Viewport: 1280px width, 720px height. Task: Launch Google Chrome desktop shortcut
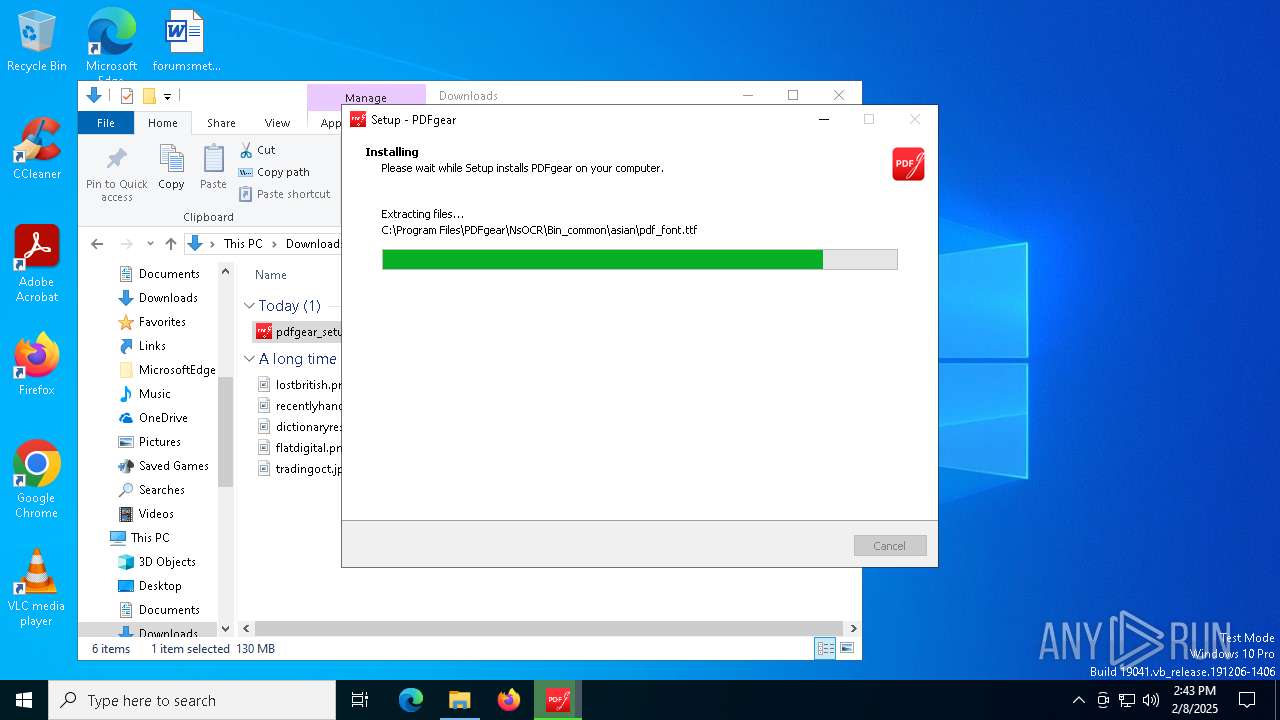tap(37, 480)
